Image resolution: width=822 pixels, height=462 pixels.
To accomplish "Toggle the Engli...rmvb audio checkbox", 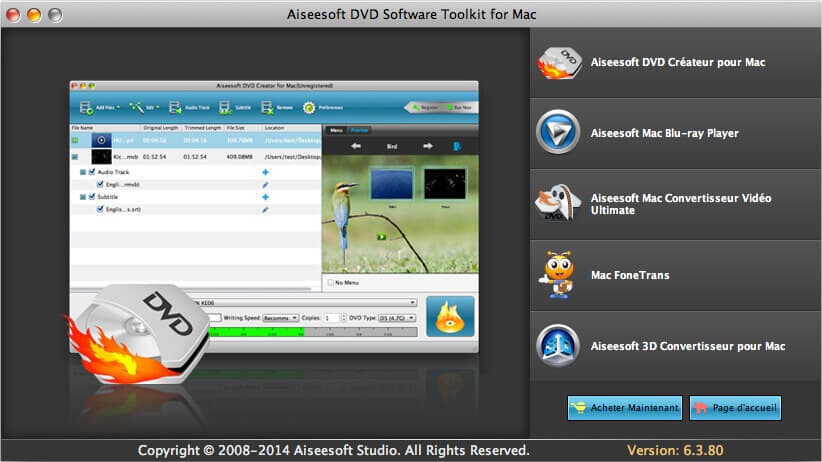I will [x=100, y=185].
